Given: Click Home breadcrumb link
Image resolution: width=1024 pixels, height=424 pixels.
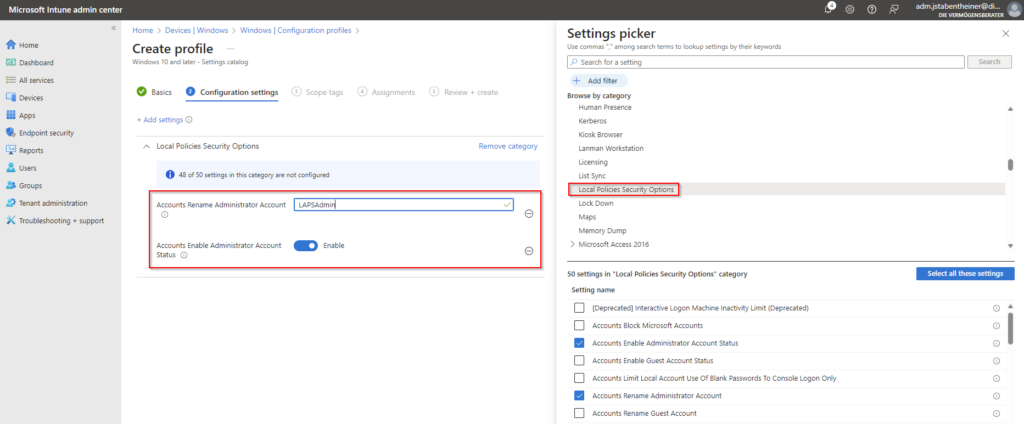Looking at the screenshot, I should pos(142,31).
